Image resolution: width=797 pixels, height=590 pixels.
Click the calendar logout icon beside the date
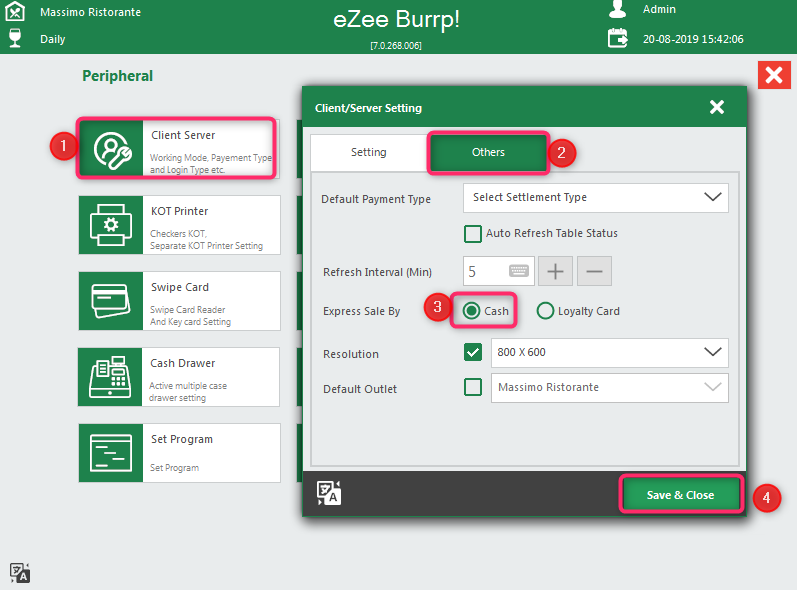click(x=618, y=38)
